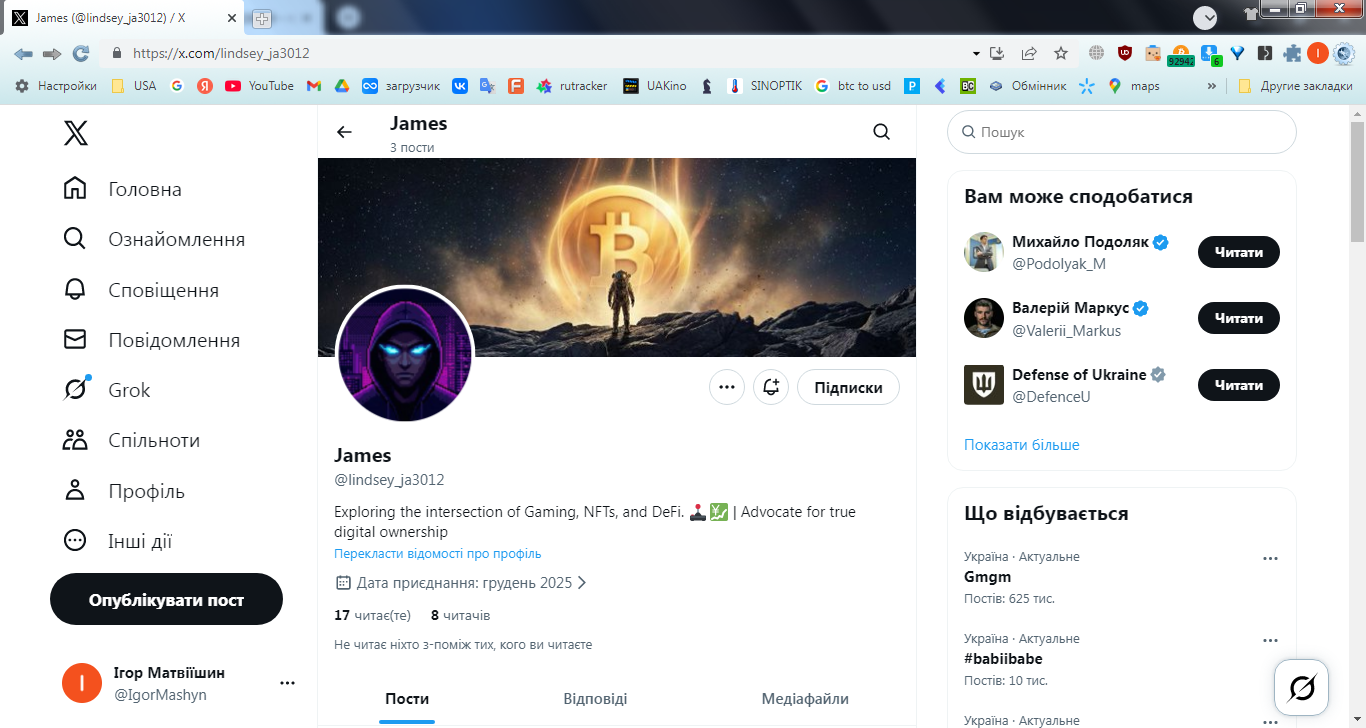The height and width of the screenshot is (728, 1366).
Task: Follow Defense of Ukraine with Читати button
Action: pyautogui.click(x=1239, y=385)
